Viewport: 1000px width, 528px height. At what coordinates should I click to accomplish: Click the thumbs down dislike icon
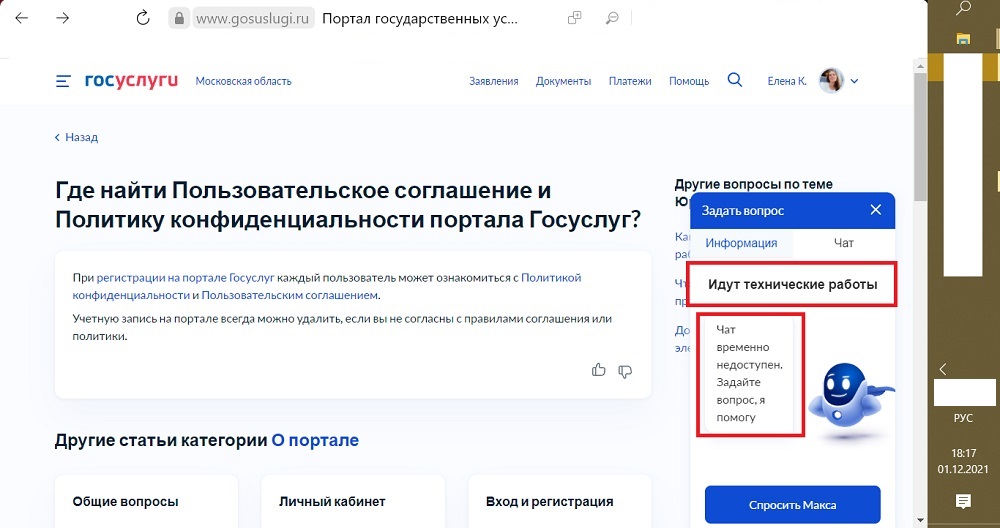626,370
